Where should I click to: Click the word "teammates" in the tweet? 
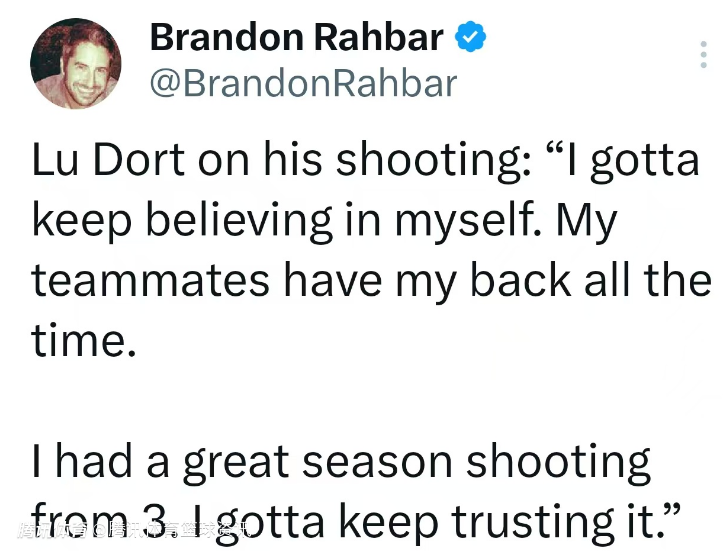[150, 281]
